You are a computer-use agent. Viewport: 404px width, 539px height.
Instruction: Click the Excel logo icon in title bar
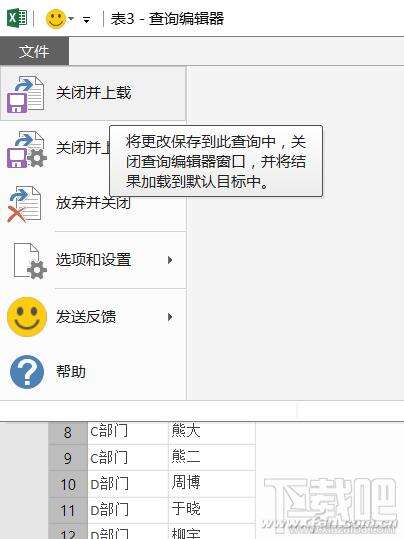[x=17, y=18]
